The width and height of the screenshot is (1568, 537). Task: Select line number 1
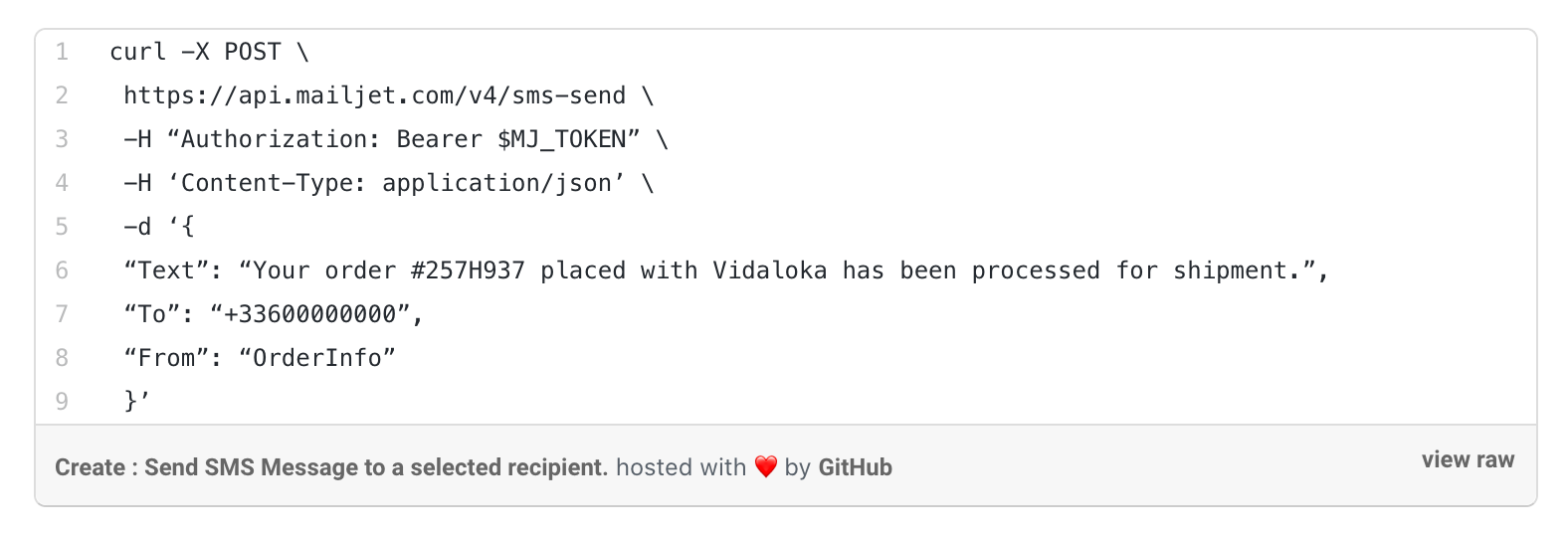tap(62, 52)
